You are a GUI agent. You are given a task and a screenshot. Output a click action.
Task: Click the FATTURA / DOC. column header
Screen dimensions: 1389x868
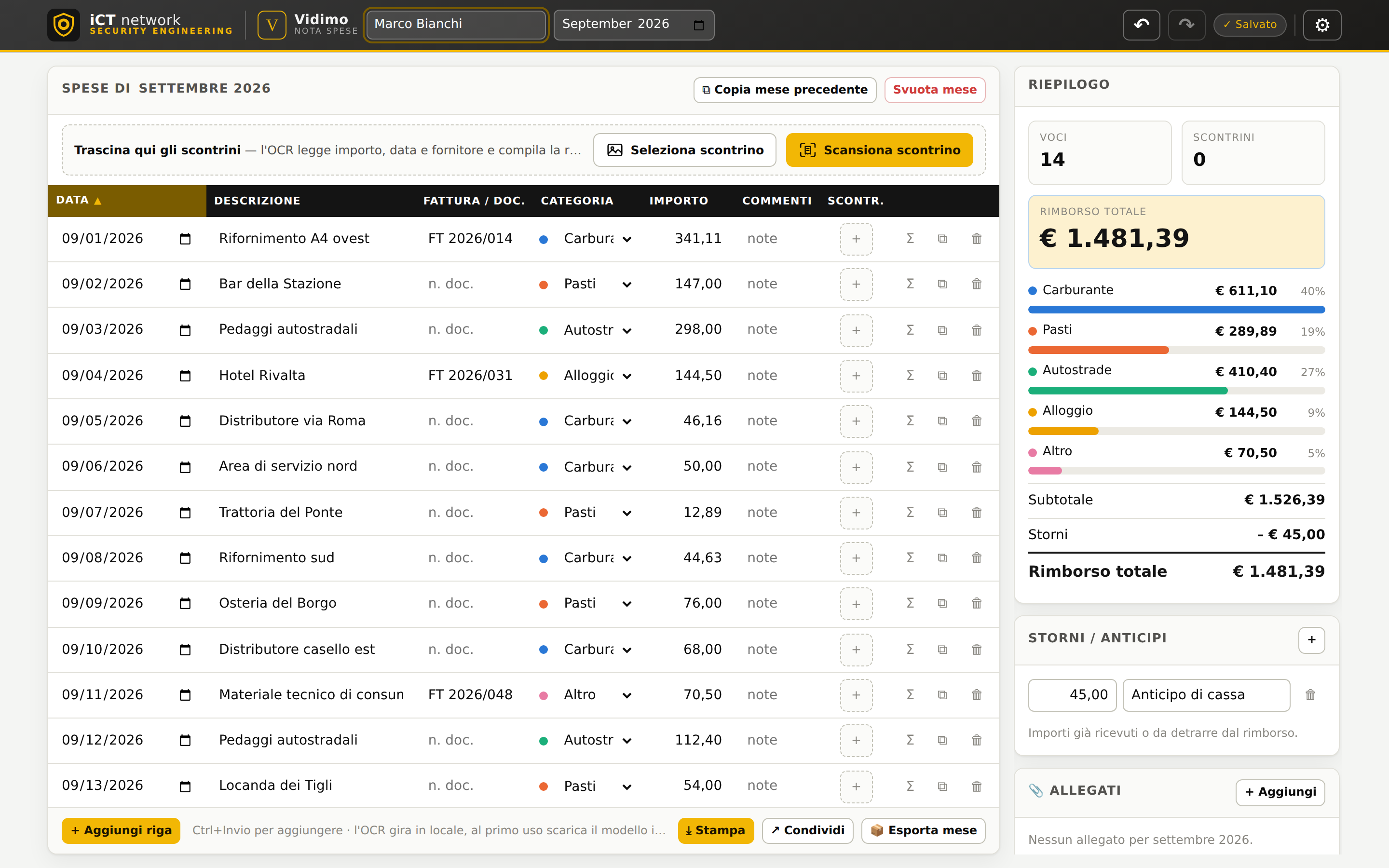pos(474,200)
